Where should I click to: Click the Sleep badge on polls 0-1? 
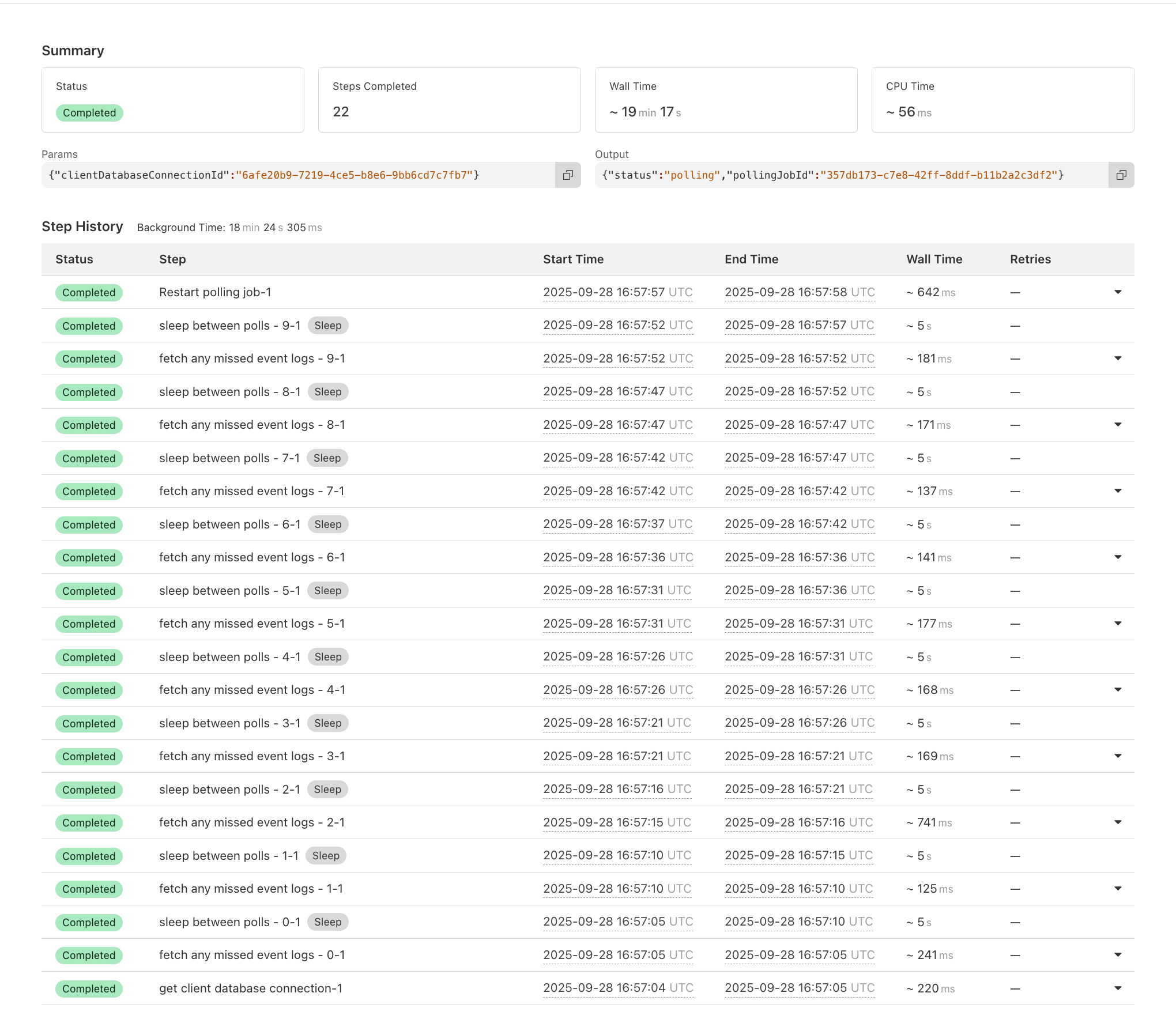tap(327, 922)
